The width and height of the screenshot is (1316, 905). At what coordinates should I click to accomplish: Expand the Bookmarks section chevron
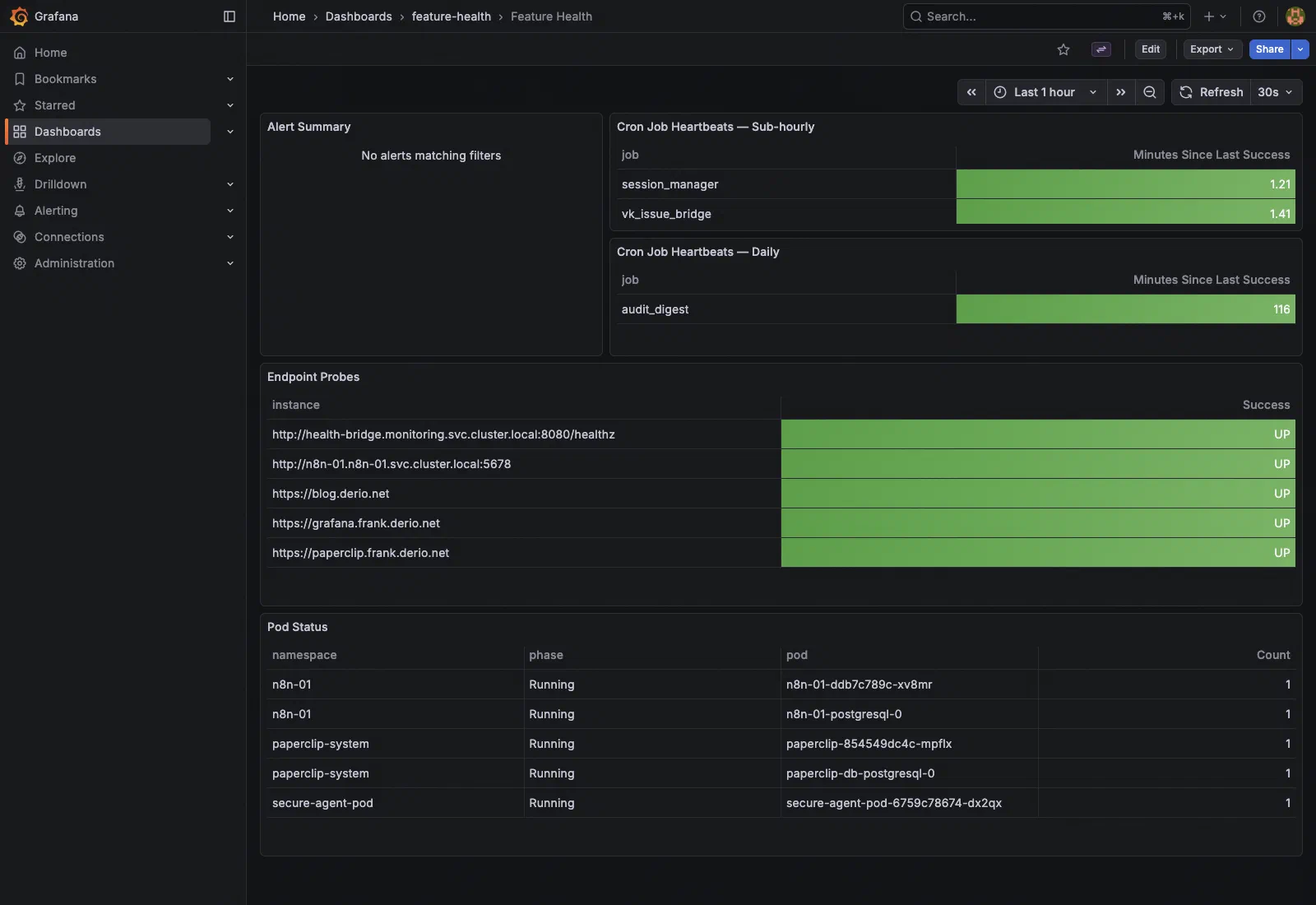tap(230, 79)
